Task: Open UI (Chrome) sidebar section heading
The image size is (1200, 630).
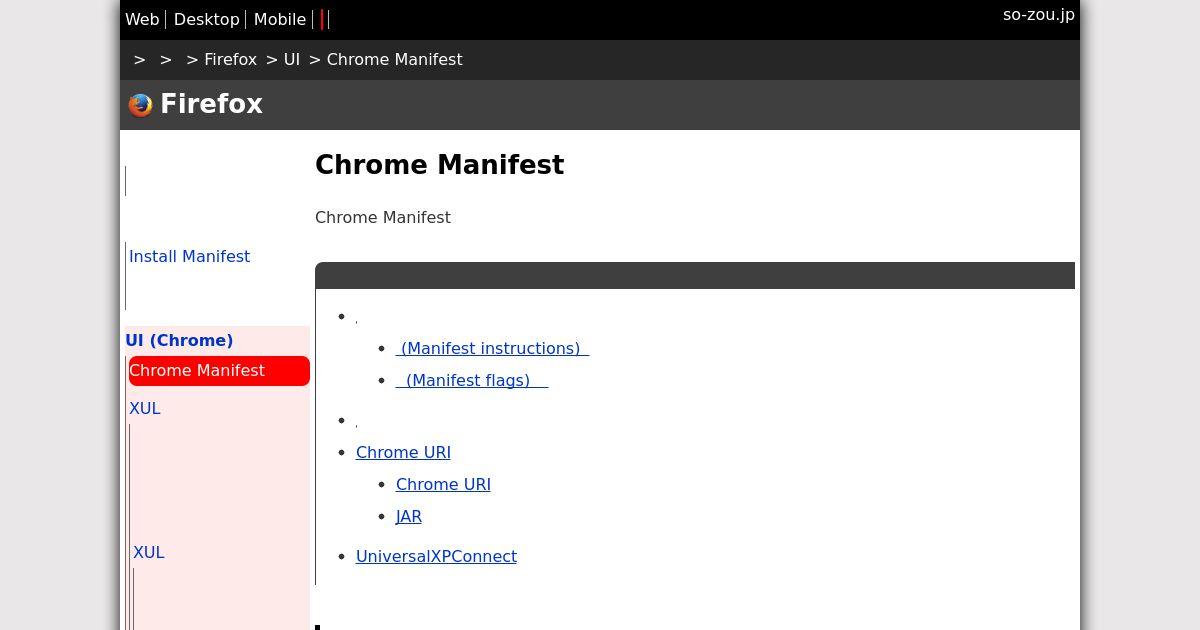Action: click(x=179, y=340)
